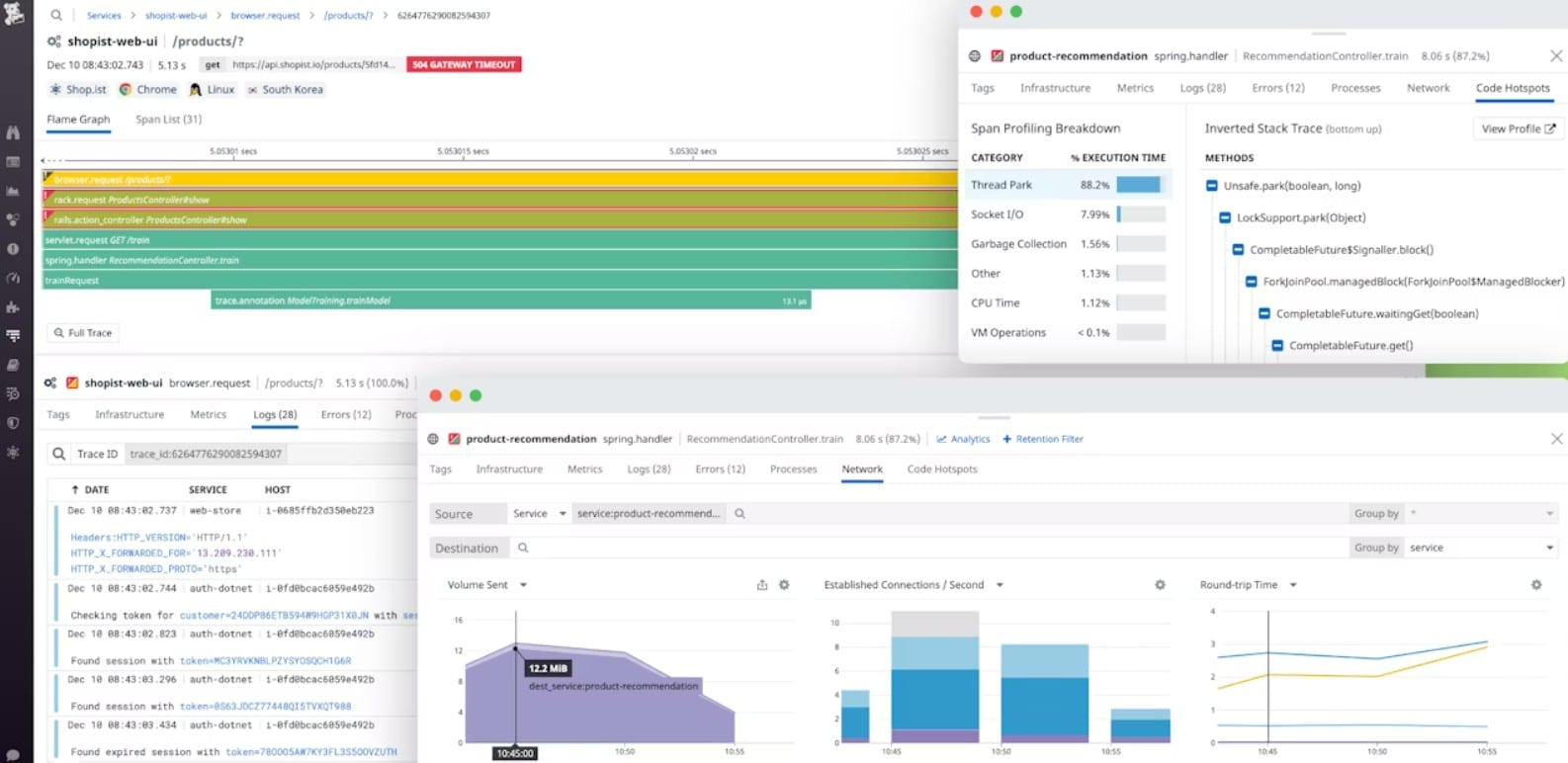Click share icon on Volume Sent chart
The image size is (1568, 763).
point(762,585)
